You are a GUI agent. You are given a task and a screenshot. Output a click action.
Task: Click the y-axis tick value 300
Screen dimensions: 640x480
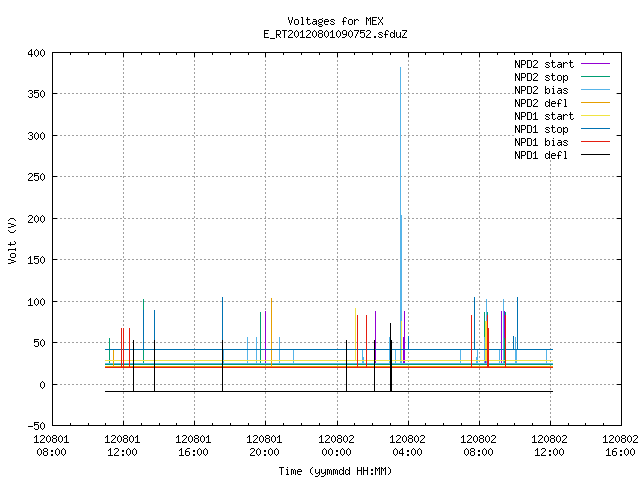[36, 136]
